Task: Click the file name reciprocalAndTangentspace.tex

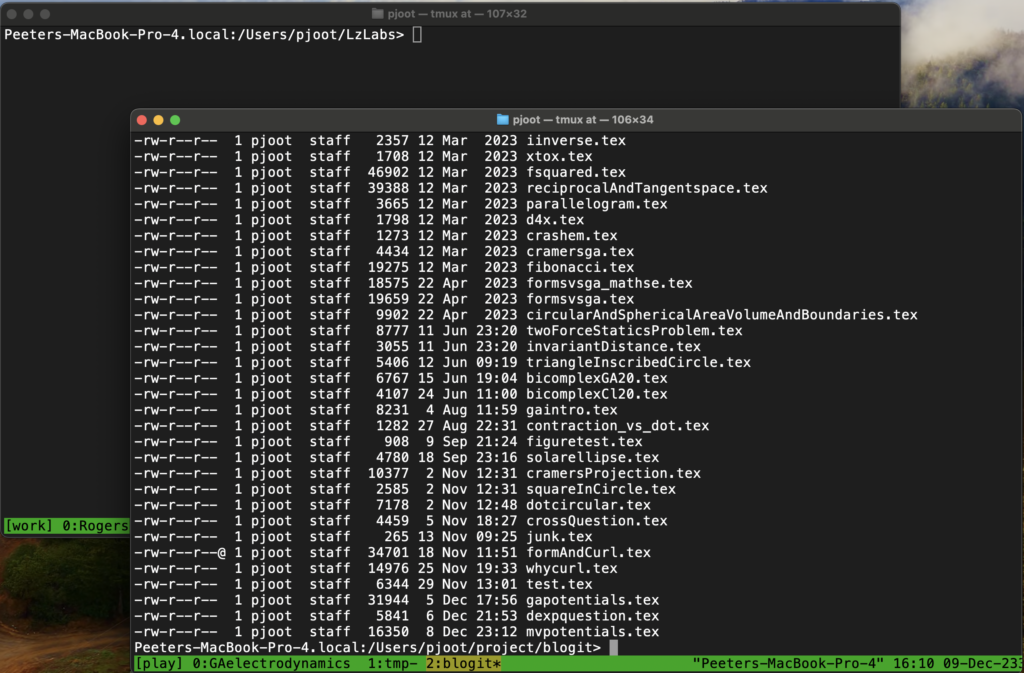Action: [x=647, y=188]
